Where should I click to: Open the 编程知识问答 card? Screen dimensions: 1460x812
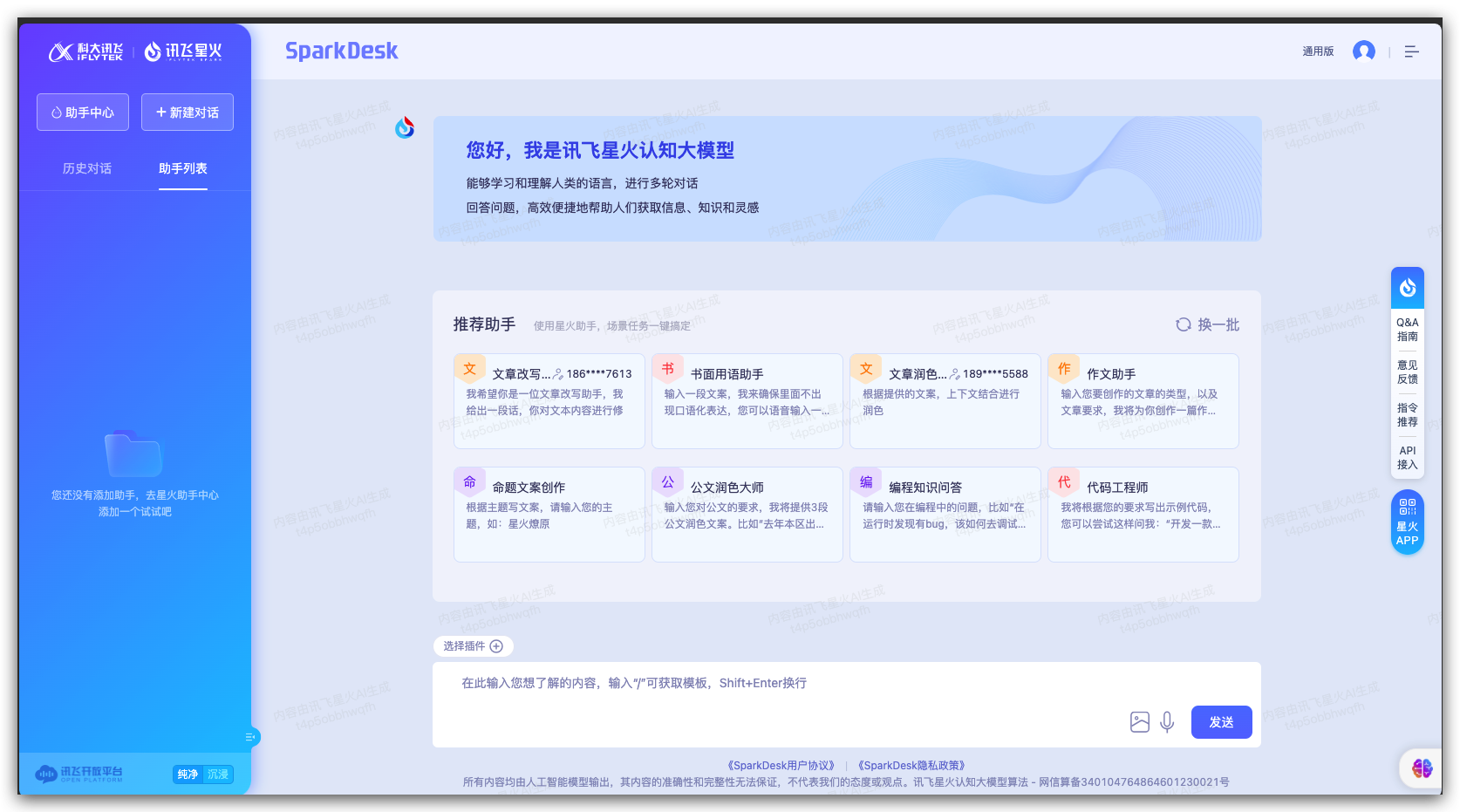945,515
